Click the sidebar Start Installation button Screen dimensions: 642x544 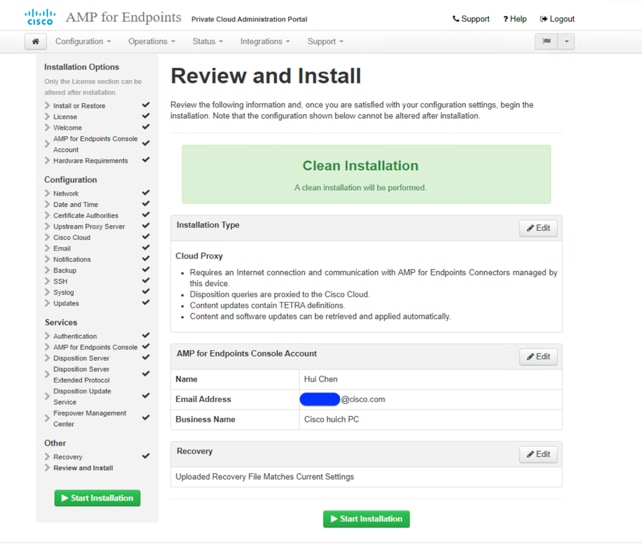(x=97, y=498)
